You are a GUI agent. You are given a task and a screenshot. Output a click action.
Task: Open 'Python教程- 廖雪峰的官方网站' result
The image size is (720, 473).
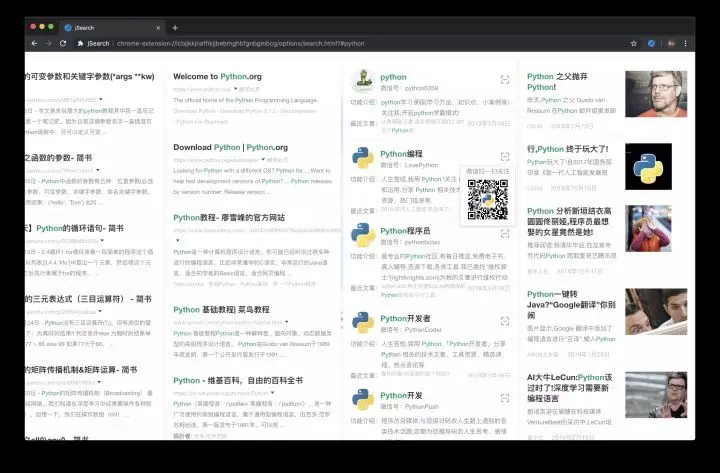[229, 217]
